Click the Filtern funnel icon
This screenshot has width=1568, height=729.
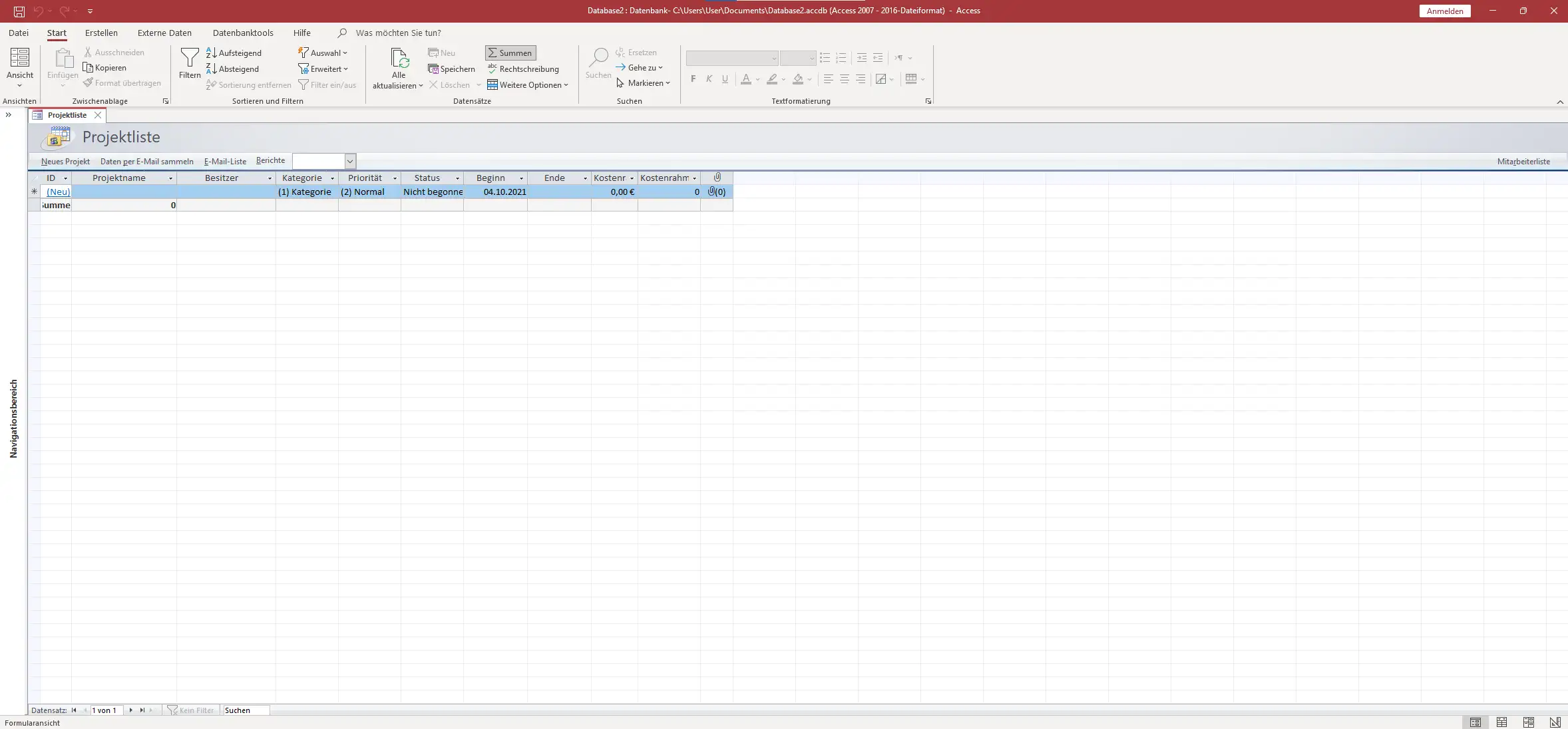[190, 59]
